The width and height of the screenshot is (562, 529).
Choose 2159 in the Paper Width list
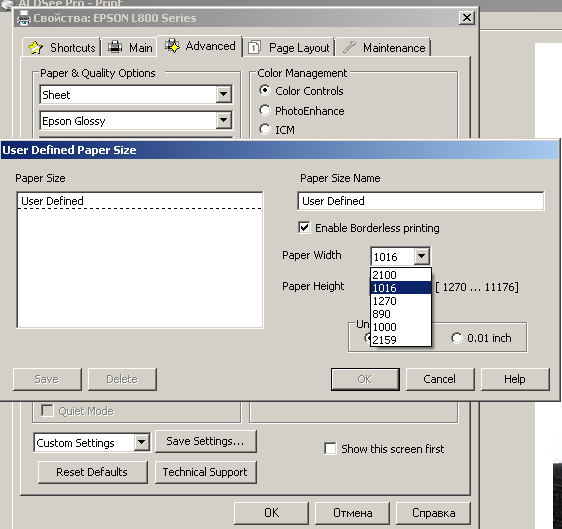pos(401,340)
